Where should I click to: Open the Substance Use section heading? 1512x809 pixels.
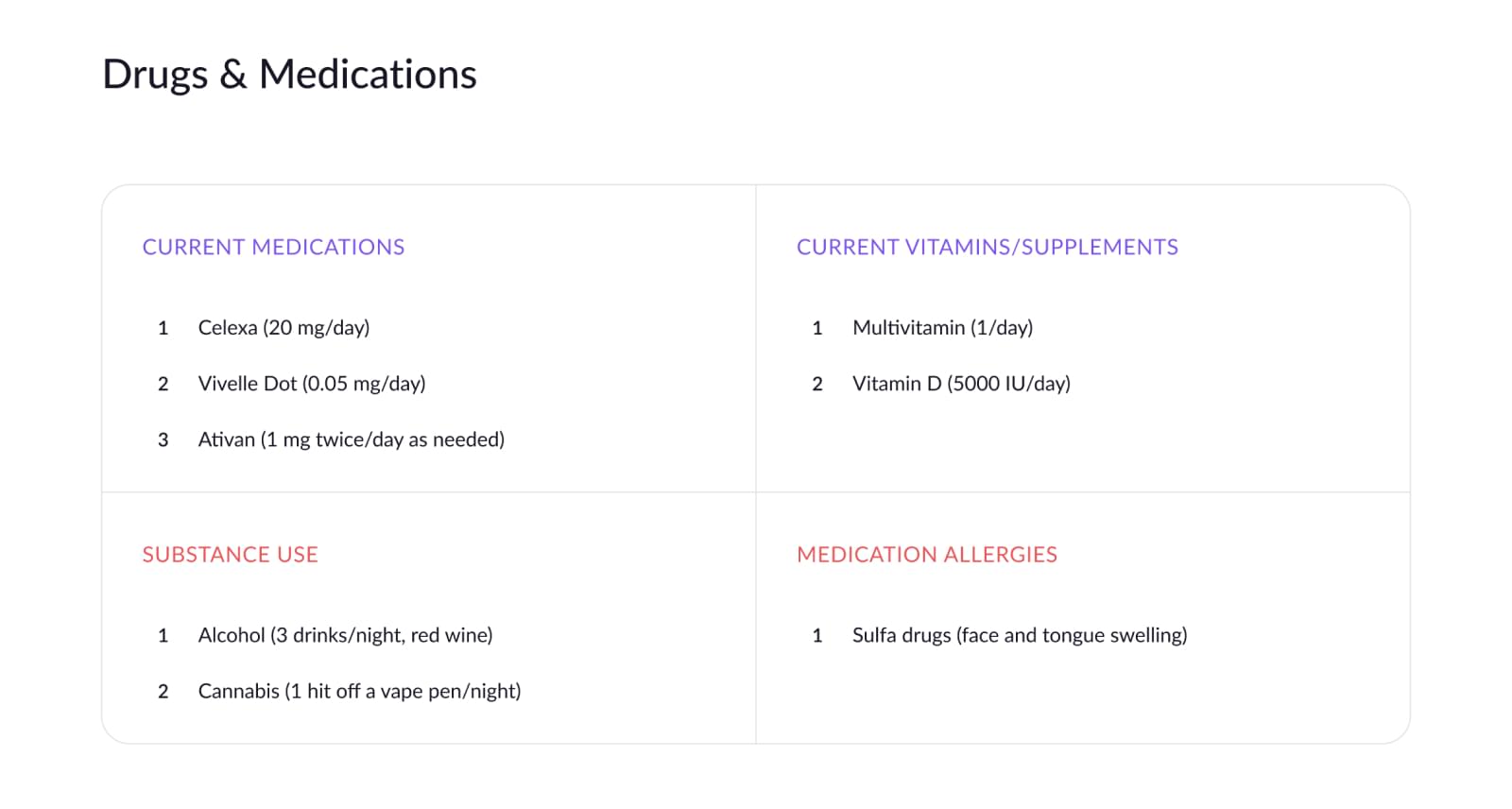click(x=231, y=555)
